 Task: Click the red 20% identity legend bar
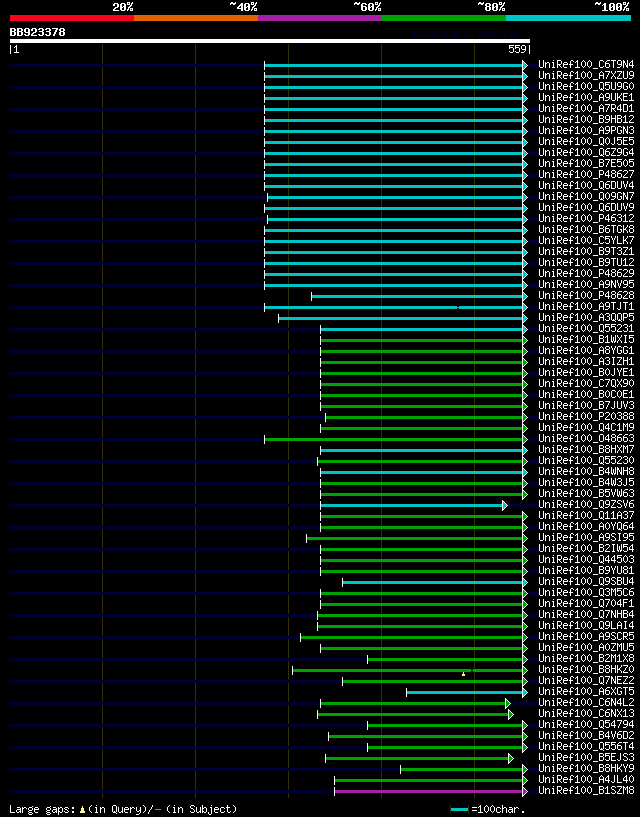pyautogui.click(x=72, y=18)
